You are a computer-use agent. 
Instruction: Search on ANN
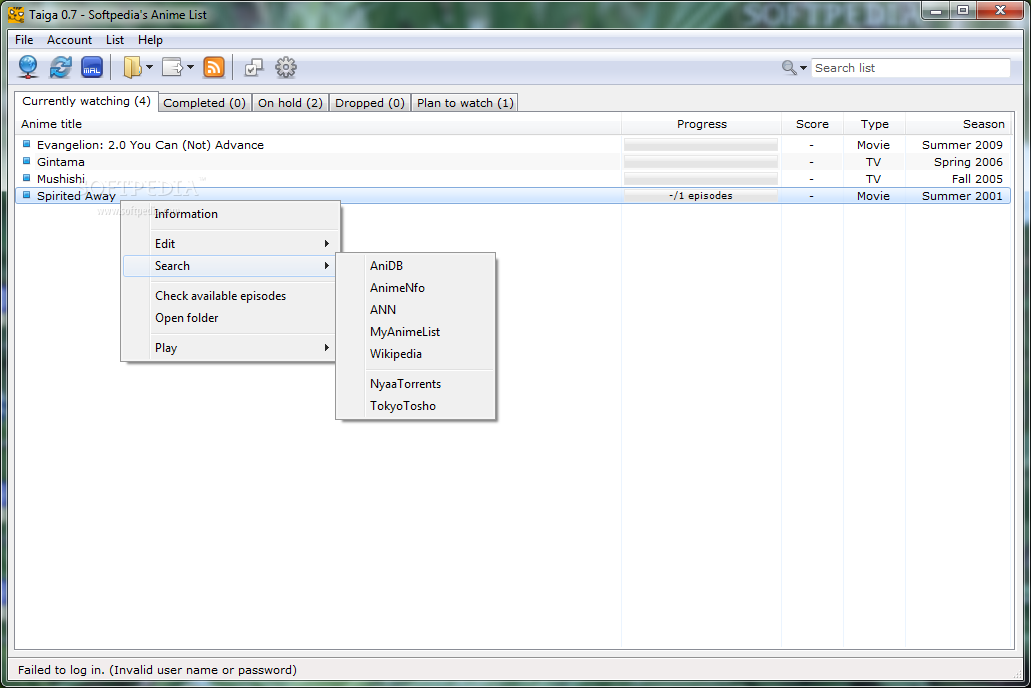pyautogui.click(x=416, y=310)
